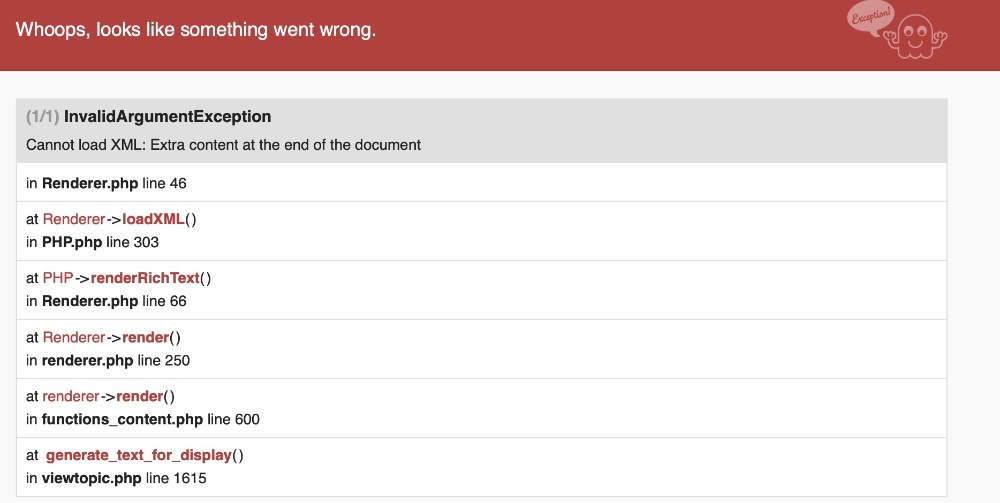Open the generate_text_for_display function link

139,455
